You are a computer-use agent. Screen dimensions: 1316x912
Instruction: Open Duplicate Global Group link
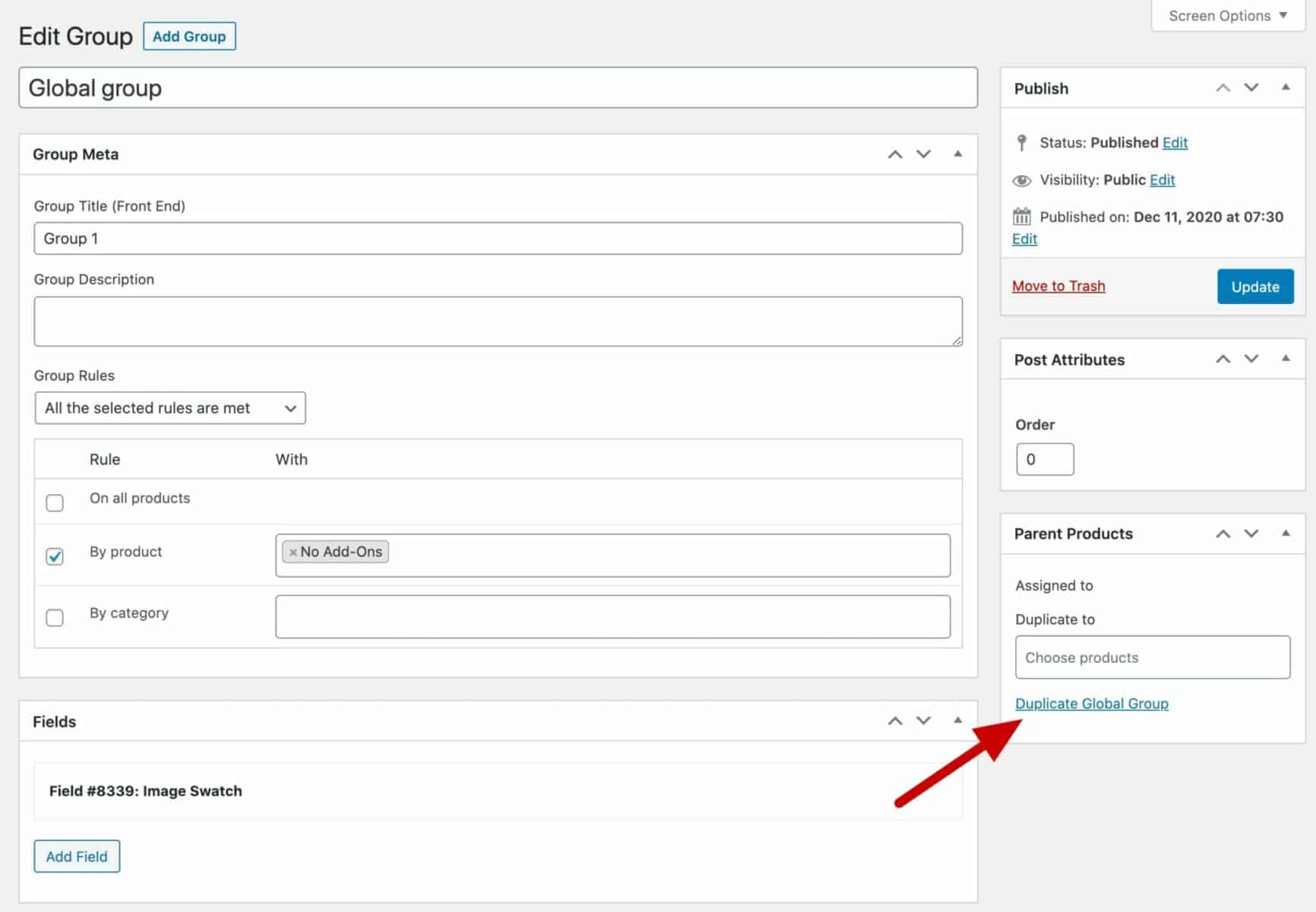tap(1092, 703)
